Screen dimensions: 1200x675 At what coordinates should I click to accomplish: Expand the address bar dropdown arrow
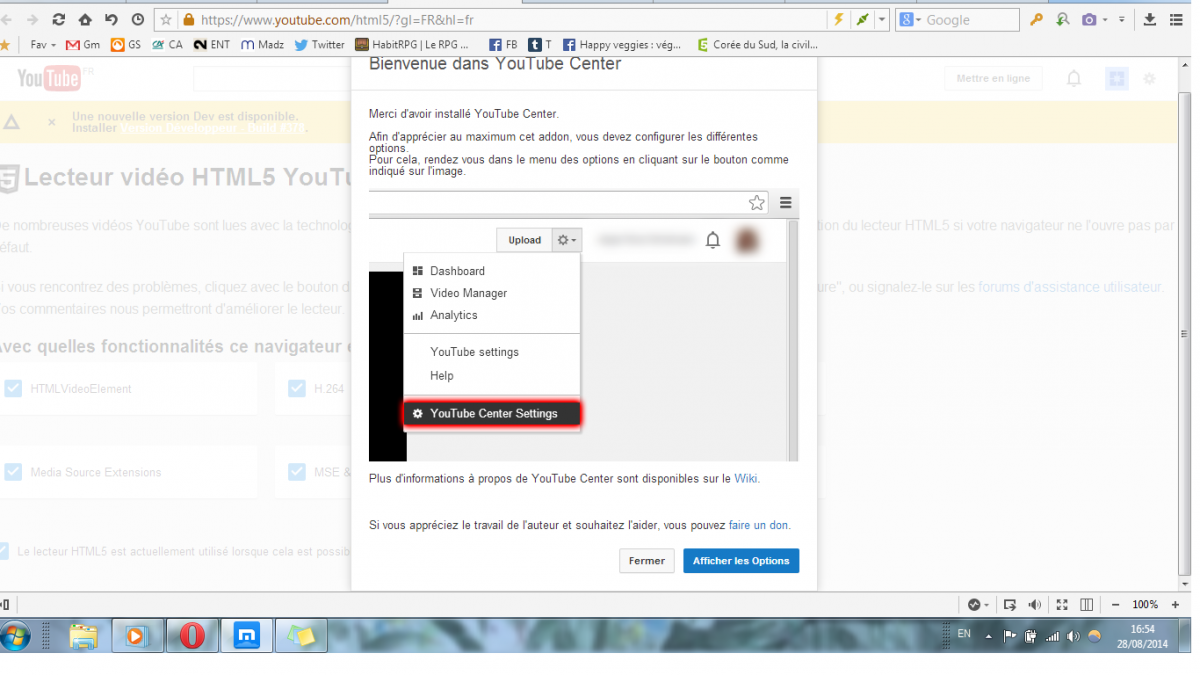pyautogui.click(x=883, y=20)
